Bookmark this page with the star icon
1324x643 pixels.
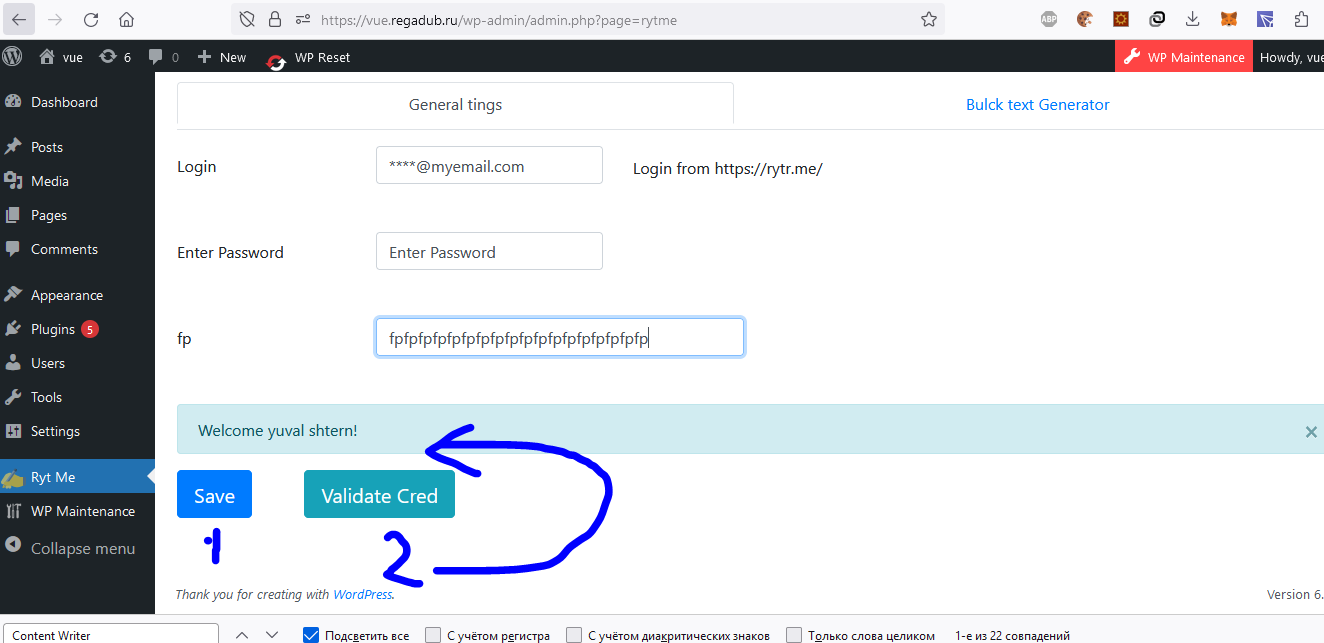[x=928, y=19]
